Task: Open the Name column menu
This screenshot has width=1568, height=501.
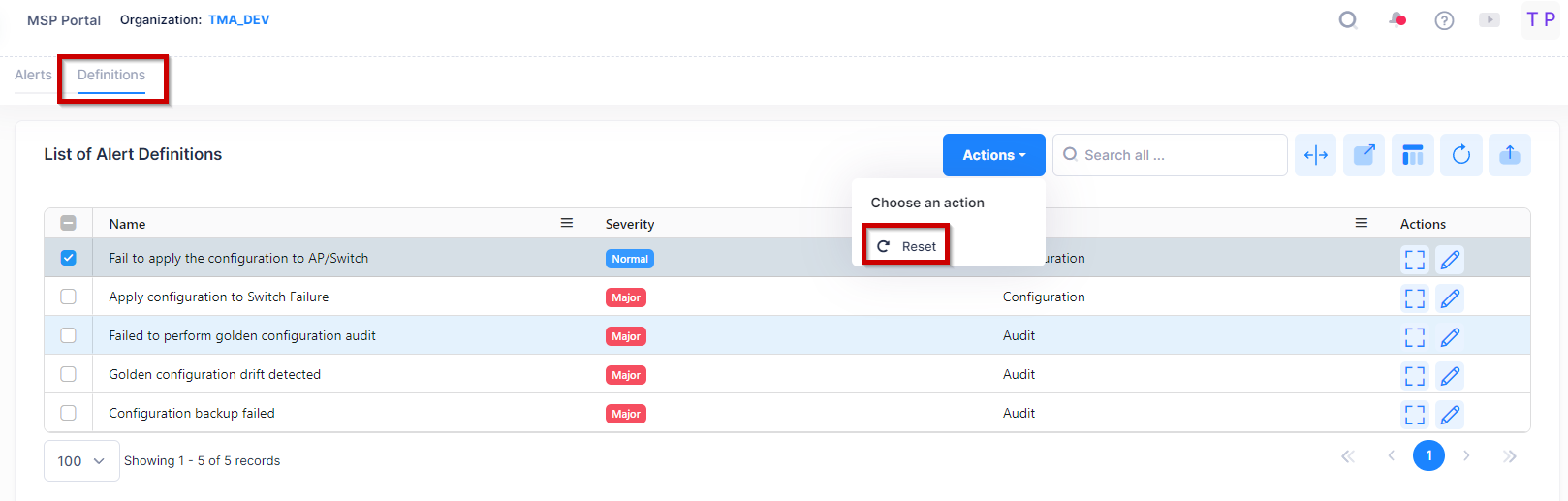Action: pyautogui.click(x=567, y=223)
